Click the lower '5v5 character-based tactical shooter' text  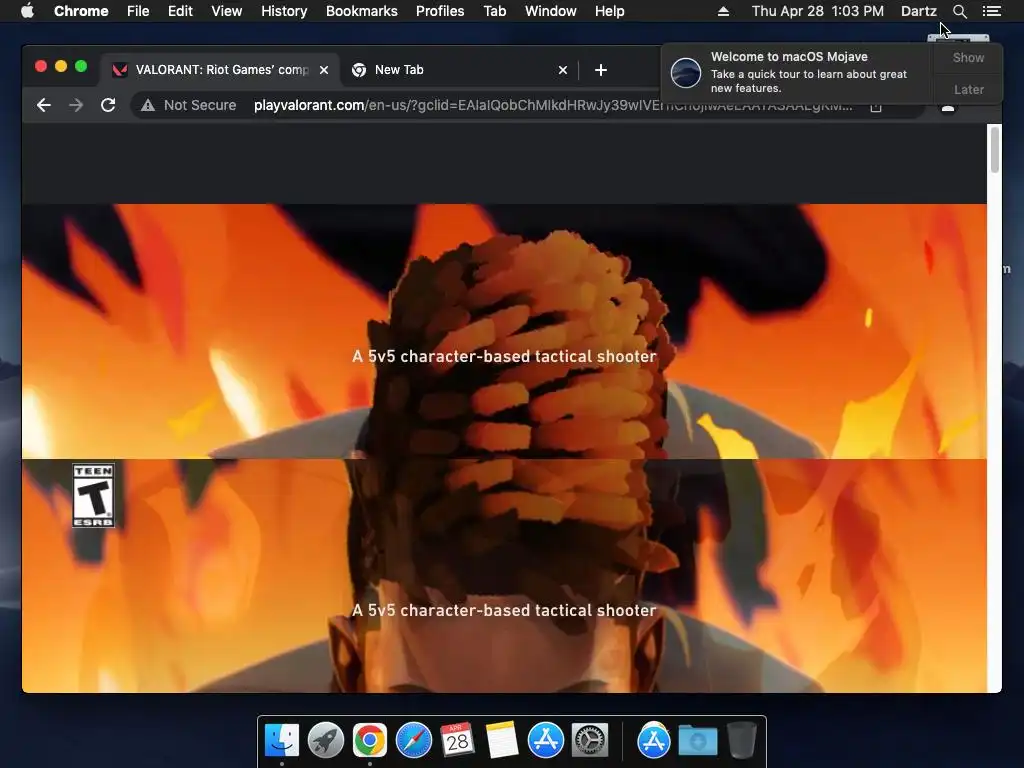(x=504, y=610)
